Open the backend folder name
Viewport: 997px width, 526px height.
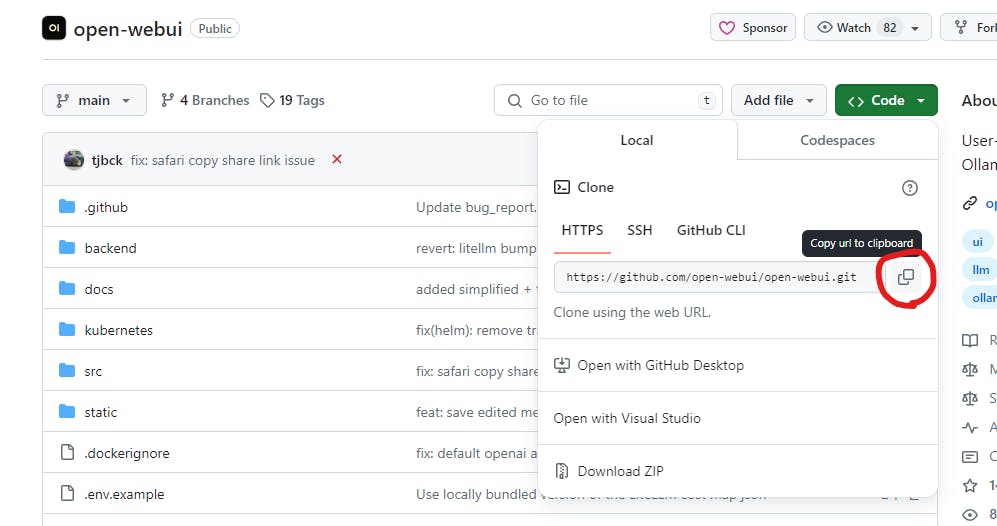[x=111, y=248]
